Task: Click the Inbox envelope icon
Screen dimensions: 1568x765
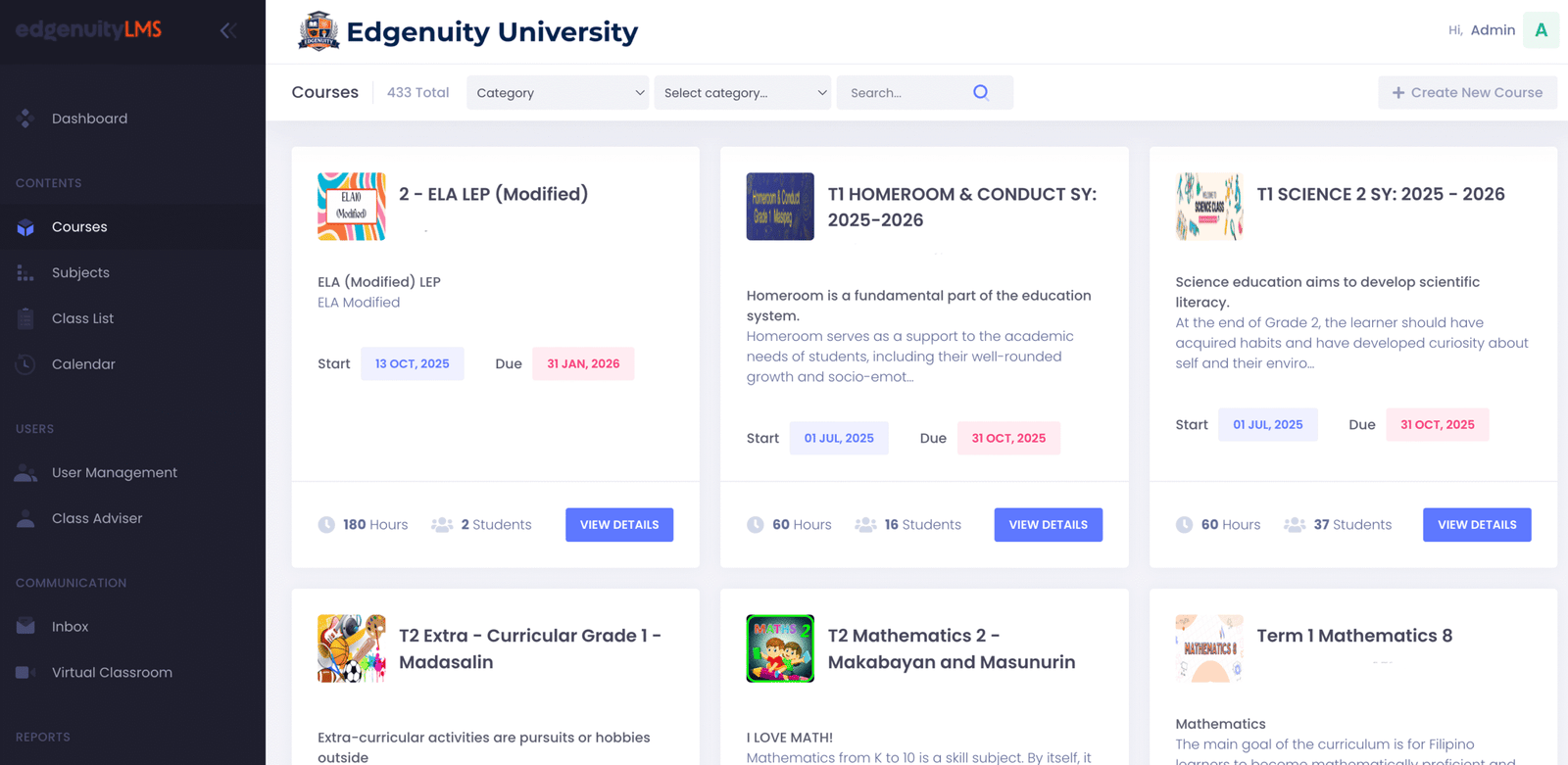Action: (x=26, y=627)
